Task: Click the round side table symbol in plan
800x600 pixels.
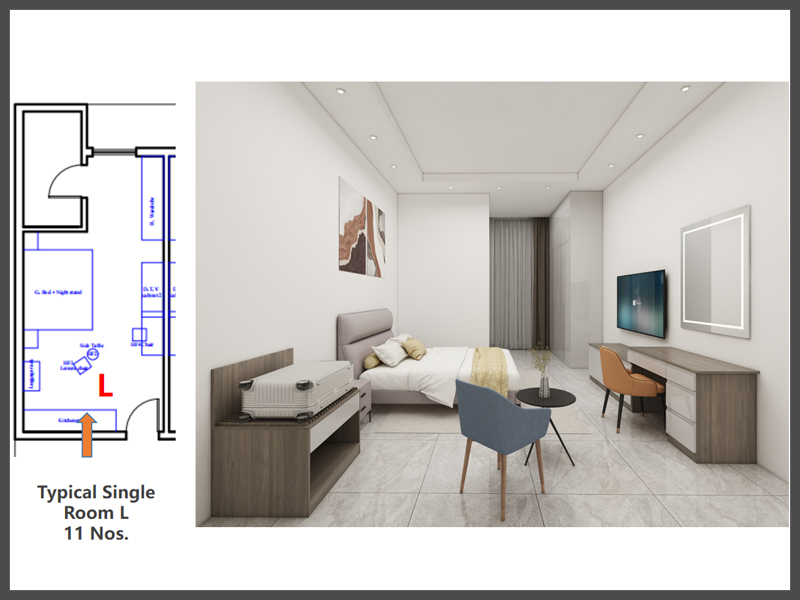Action: tap(92, 354)
